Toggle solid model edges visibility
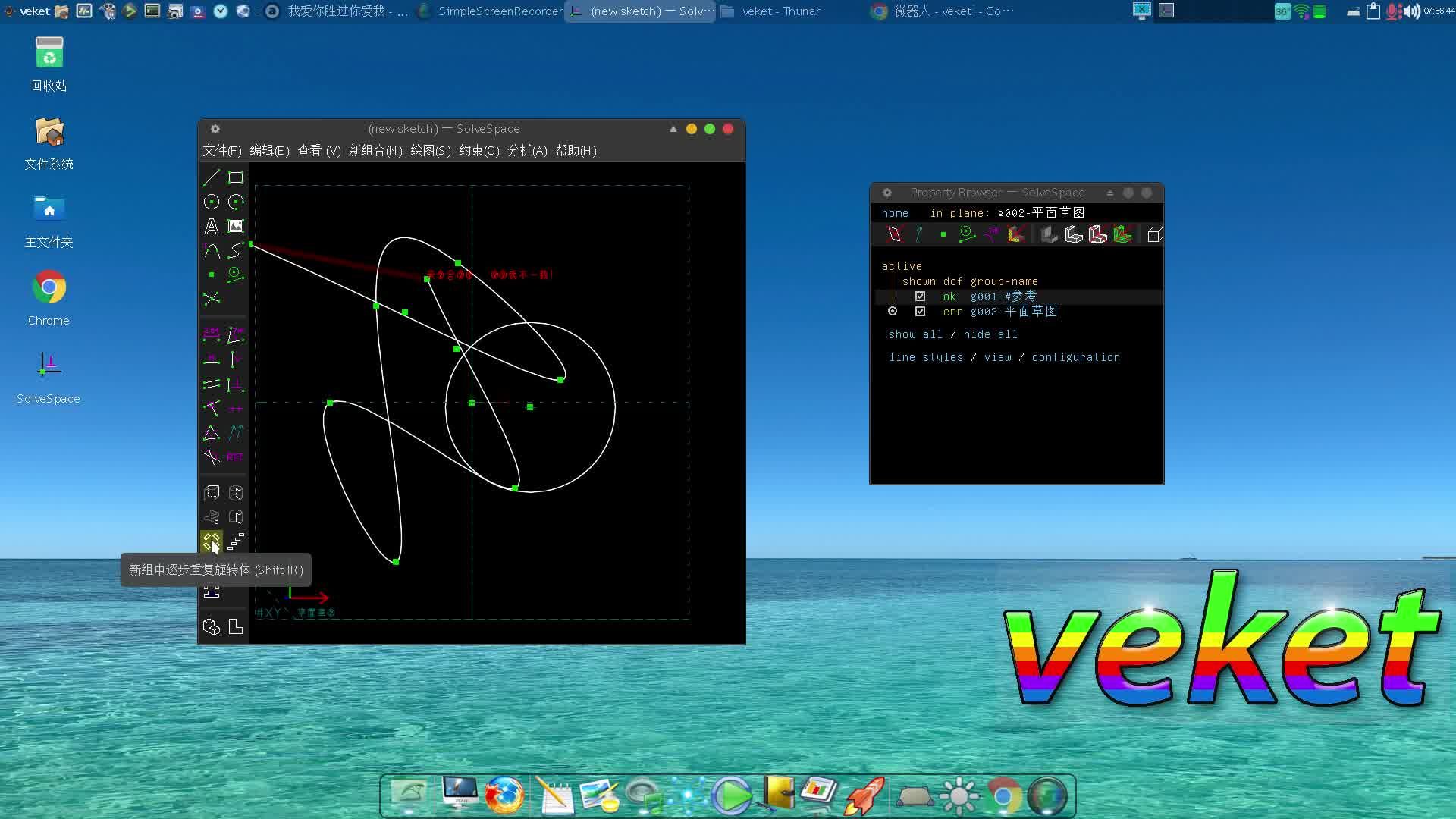The height and width of the screenshot is (819, 1456). 1074,235
